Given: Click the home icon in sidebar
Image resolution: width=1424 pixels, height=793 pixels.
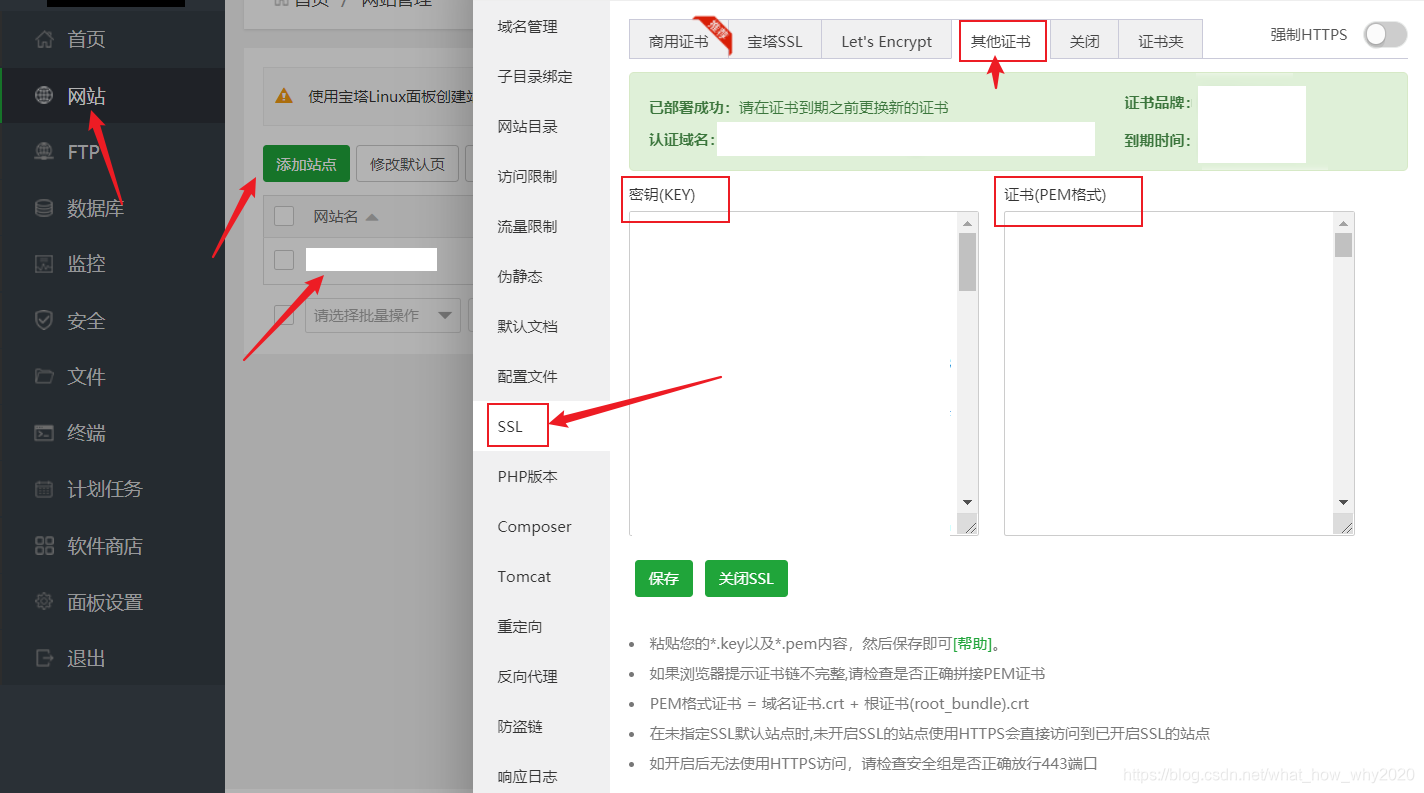Looking at the screenshot, I should coord(44,40).
